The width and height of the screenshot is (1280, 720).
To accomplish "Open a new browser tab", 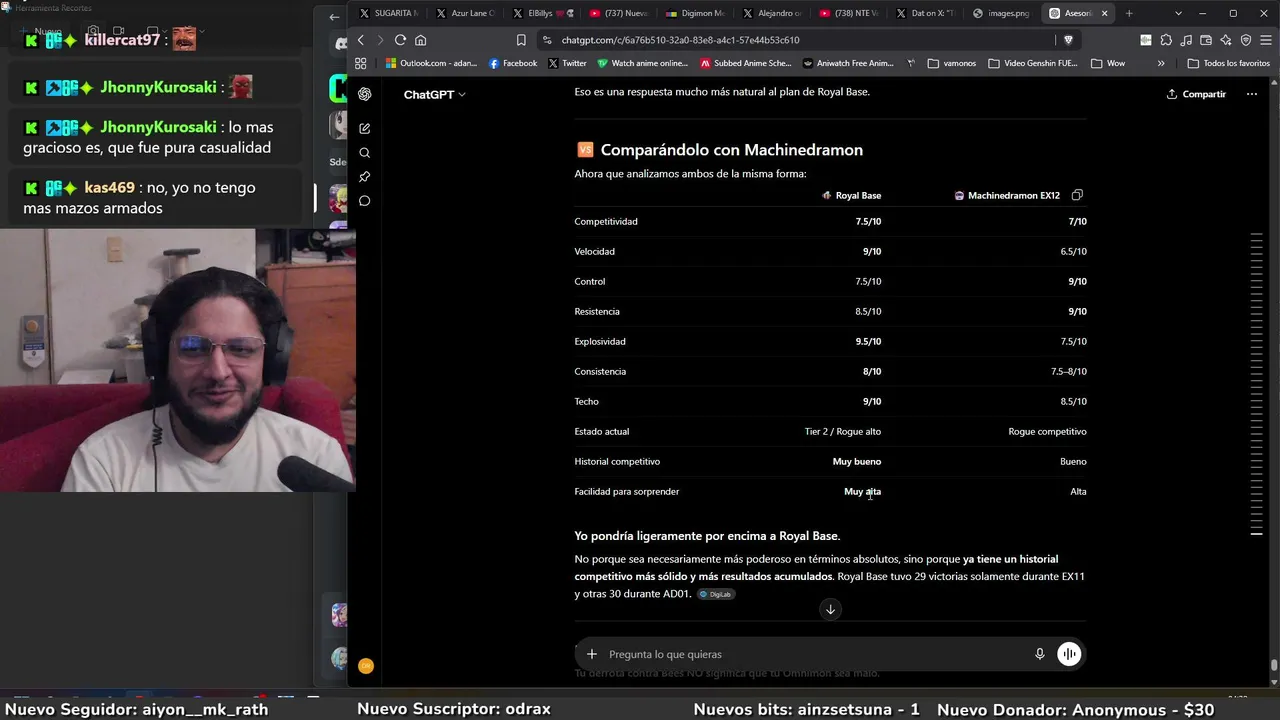I will pos(1129,13).
